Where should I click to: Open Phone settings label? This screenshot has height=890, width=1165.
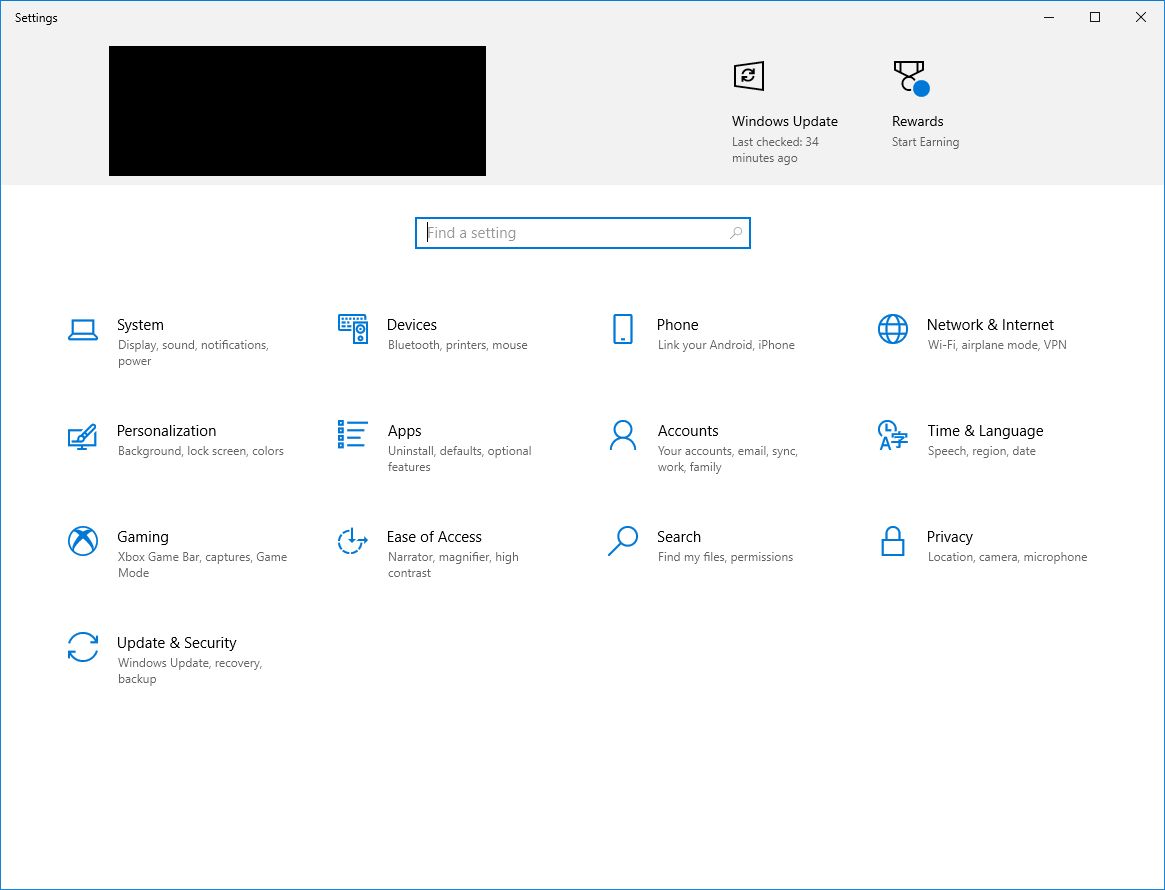pyautogui.click(x=678, y=325)
